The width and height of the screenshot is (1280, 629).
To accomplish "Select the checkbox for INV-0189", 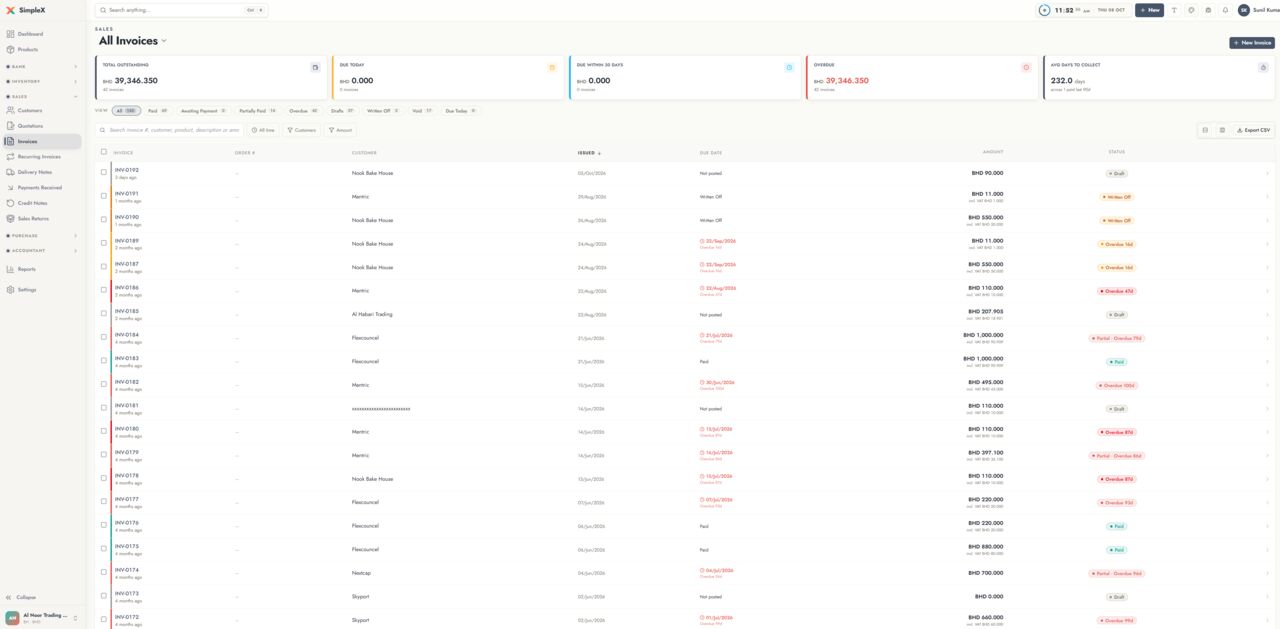I will click(103, 243).
